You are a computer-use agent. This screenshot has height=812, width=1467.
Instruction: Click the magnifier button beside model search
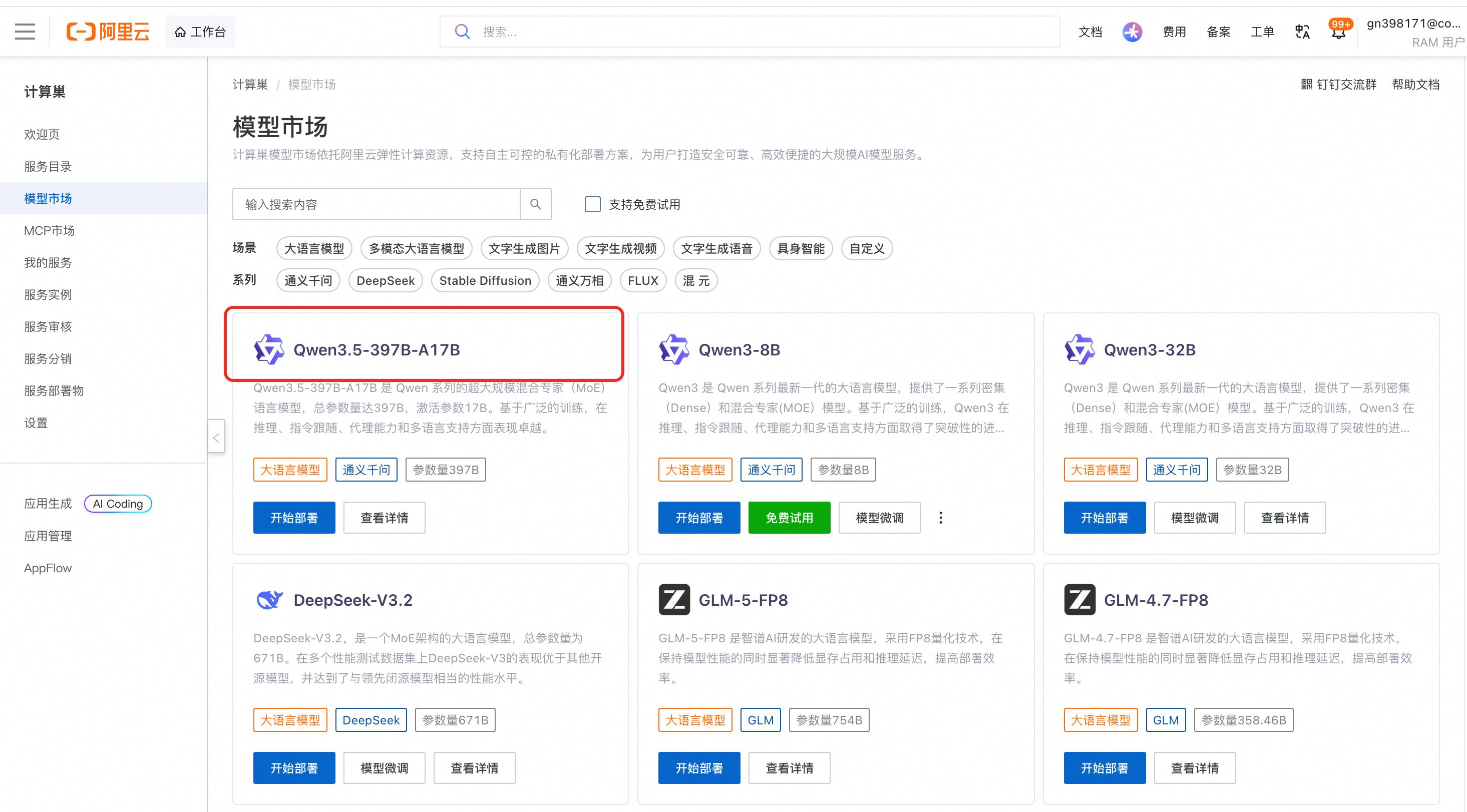pos(535,204)
